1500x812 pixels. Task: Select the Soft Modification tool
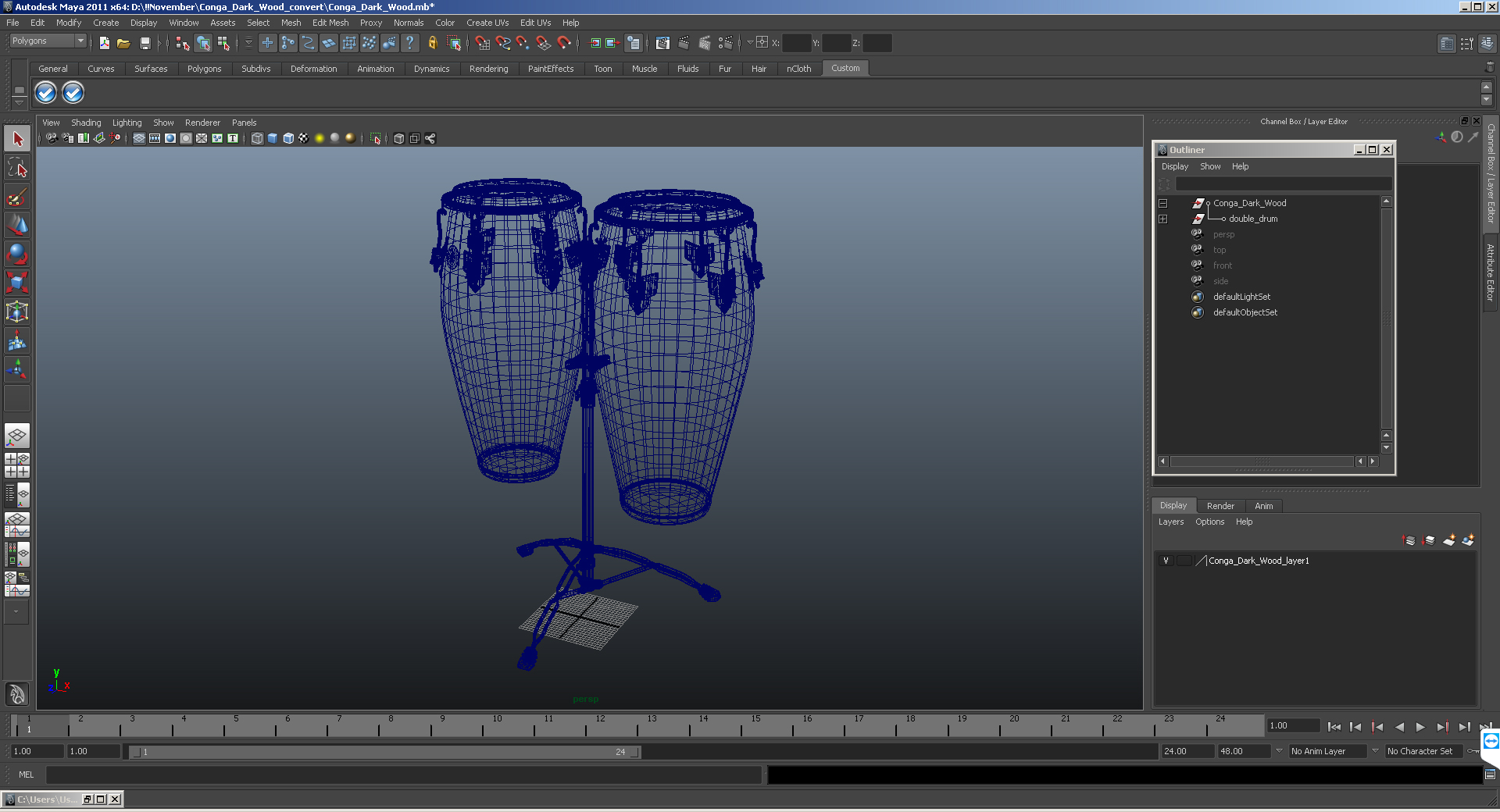tap(17, 340)
